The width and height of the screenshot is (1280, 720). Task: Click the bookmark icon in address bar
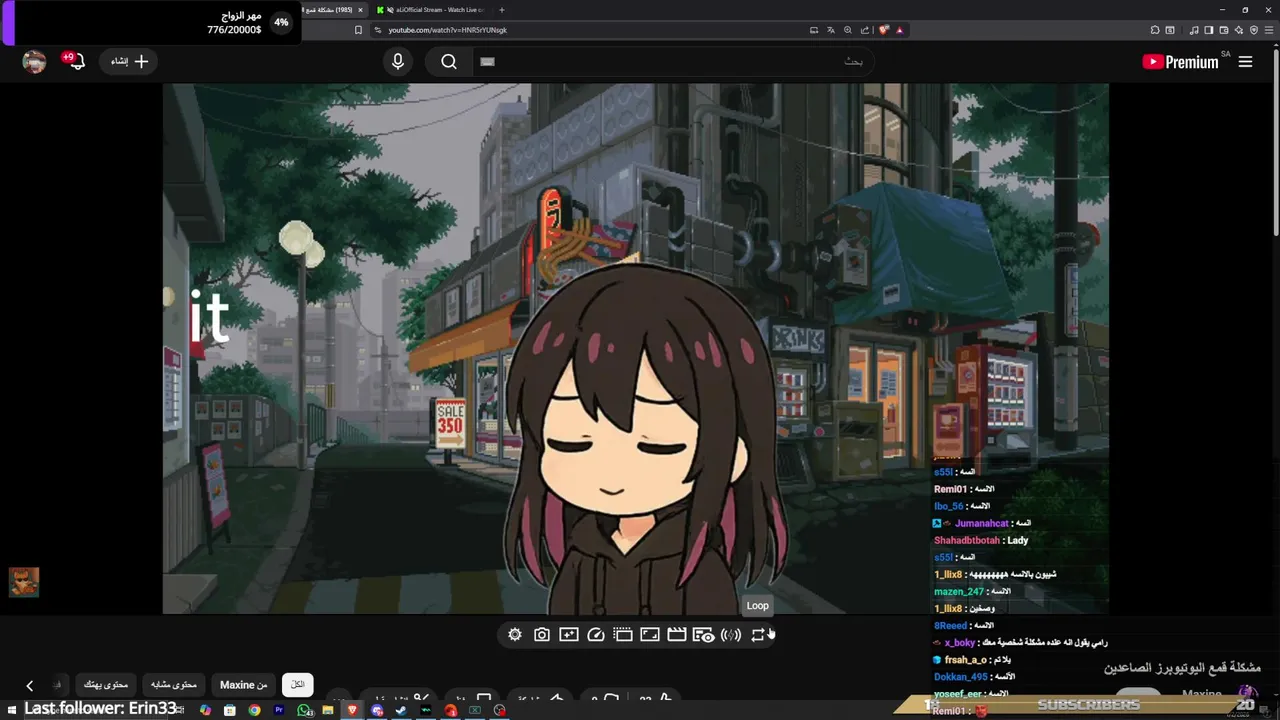[358, 30]
